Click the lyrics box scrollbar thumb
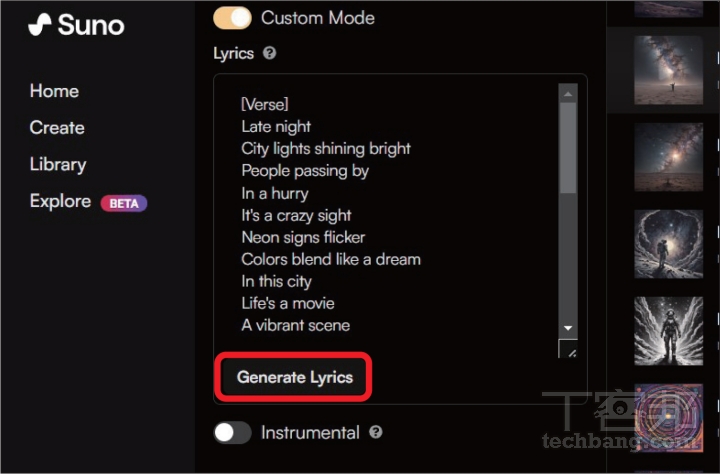 568,148
